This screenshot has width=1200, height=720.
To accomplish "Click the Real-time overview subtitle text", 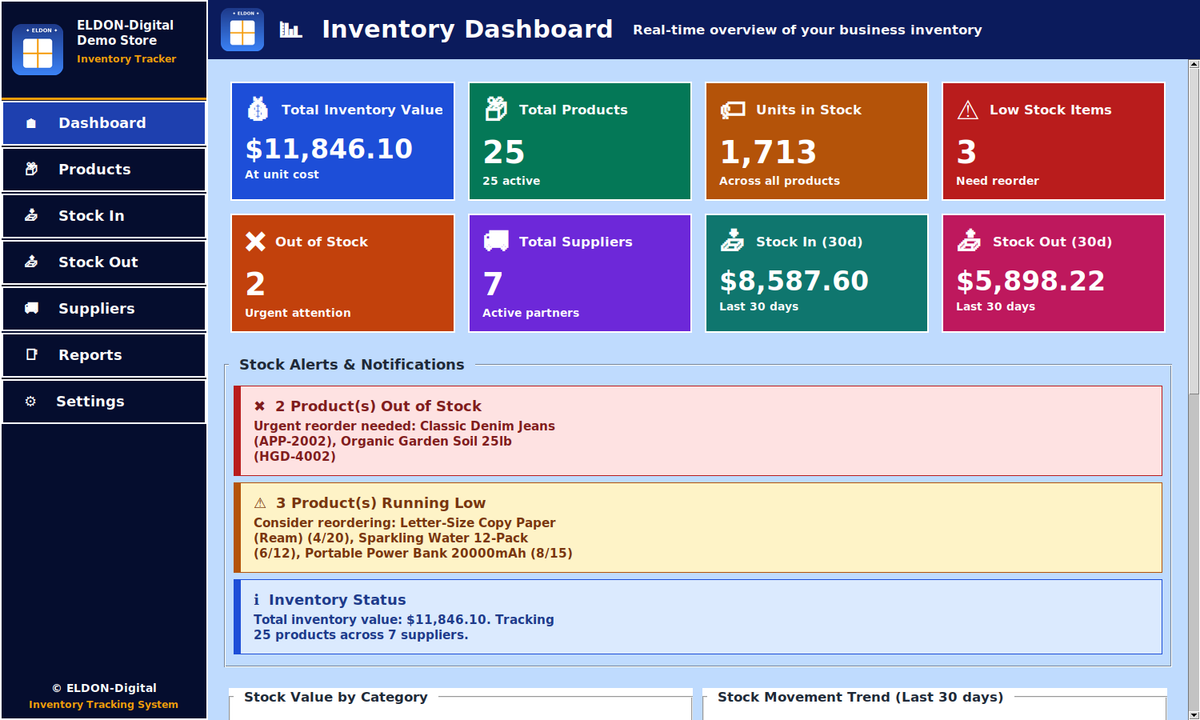I will pos(807,30).
